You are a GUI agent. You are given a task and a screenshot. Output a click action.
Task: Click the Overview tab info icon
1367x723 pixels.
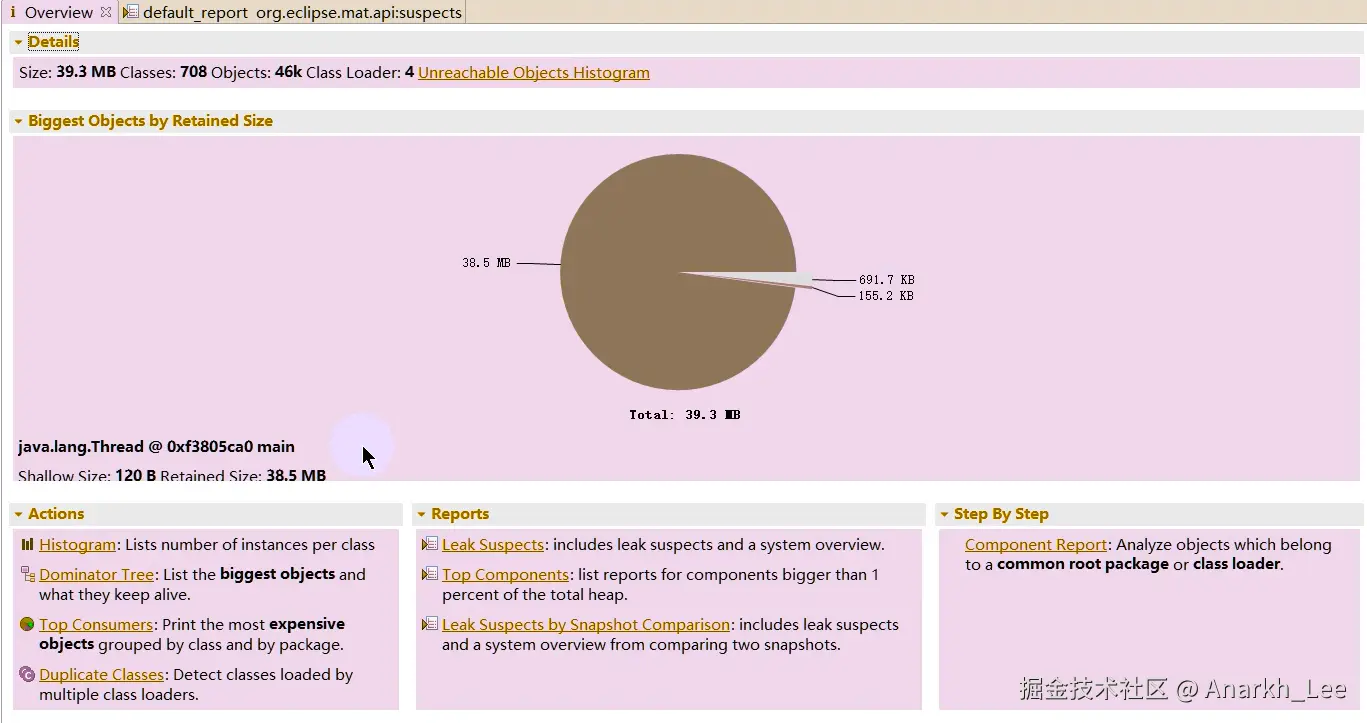coord(13,12)
